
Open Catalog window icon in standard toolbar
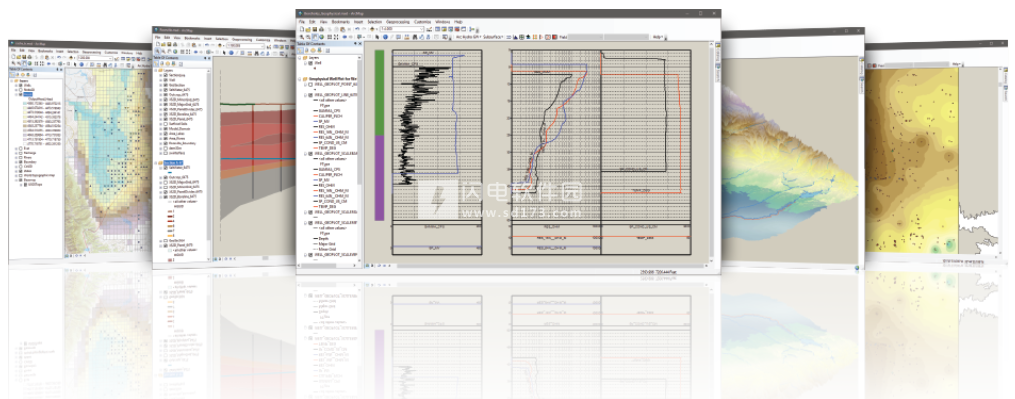pyautogui.click(x=444, y=29)
